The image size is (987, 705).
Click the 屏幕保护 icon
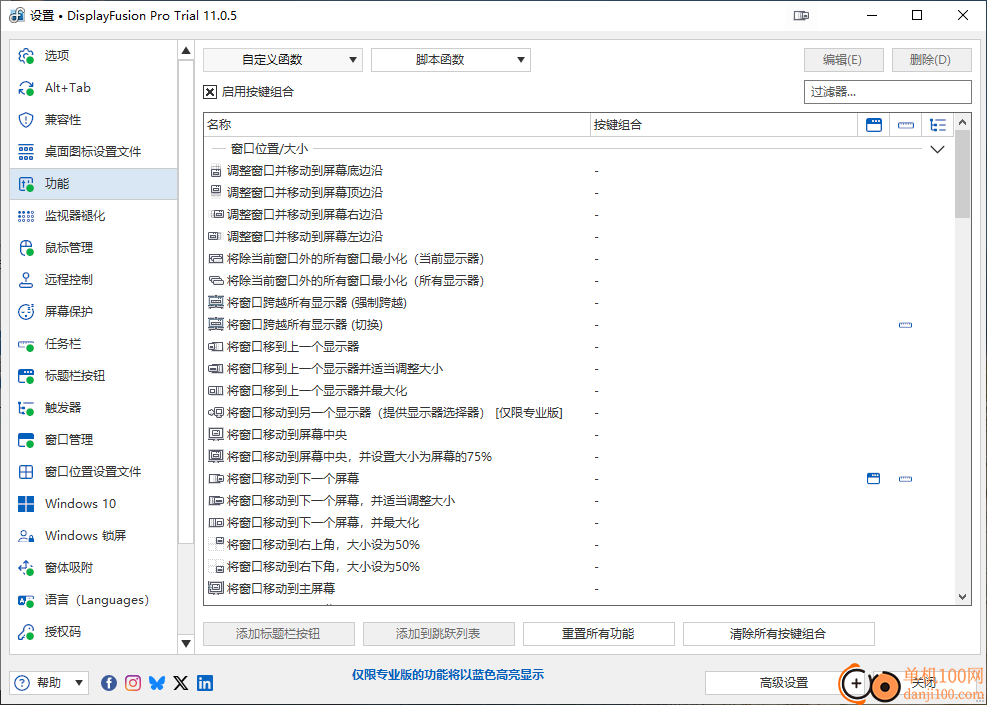[x=26, y=312]
